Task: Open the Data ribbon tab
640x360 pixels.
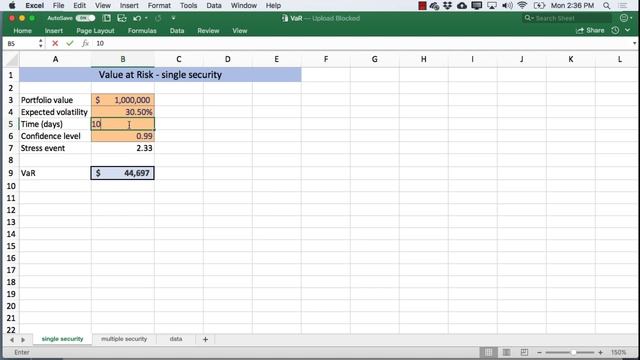Action: click(177, 31)
